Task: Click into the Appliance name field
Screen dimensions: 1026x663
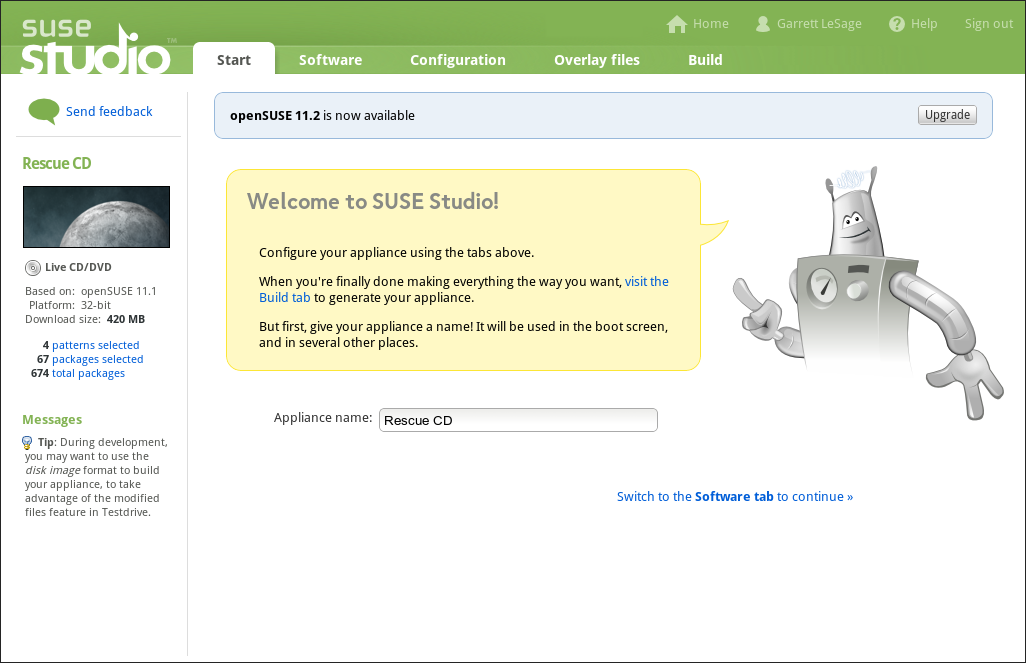Action: pos(518,420)
